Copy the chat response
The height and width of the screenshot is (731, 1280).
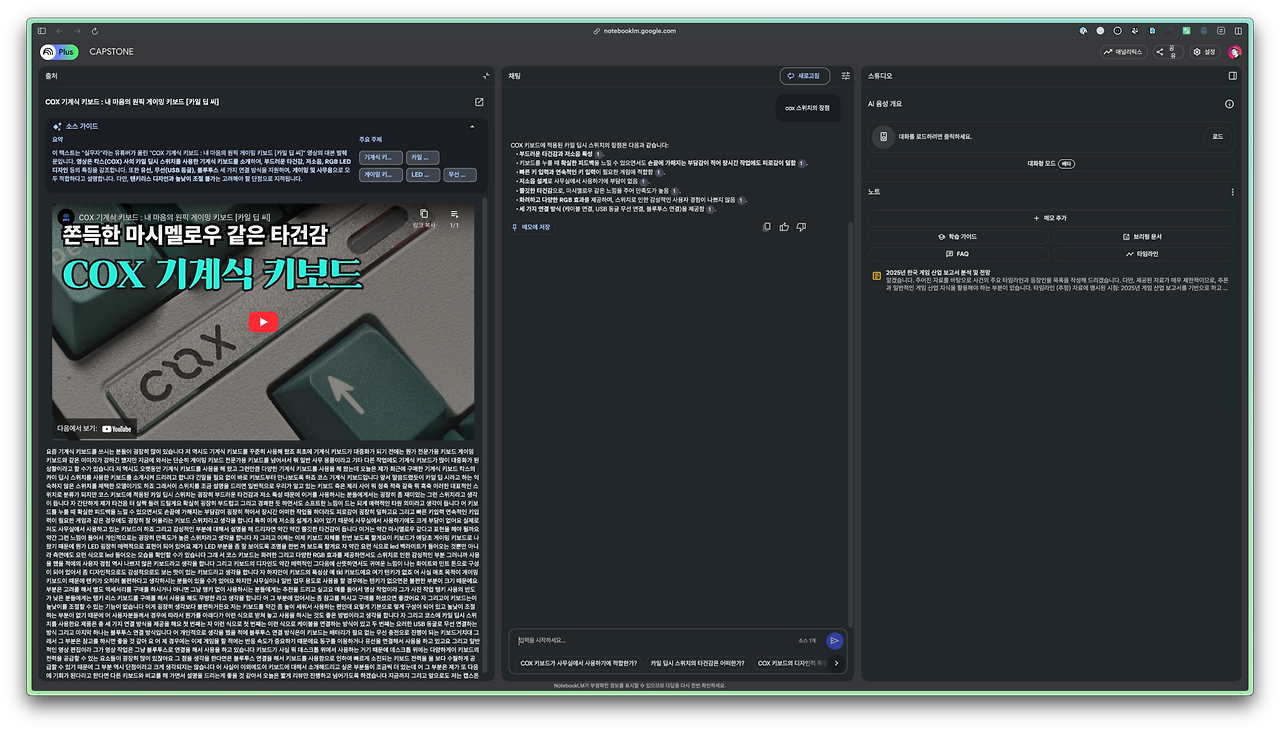point(767,227)
